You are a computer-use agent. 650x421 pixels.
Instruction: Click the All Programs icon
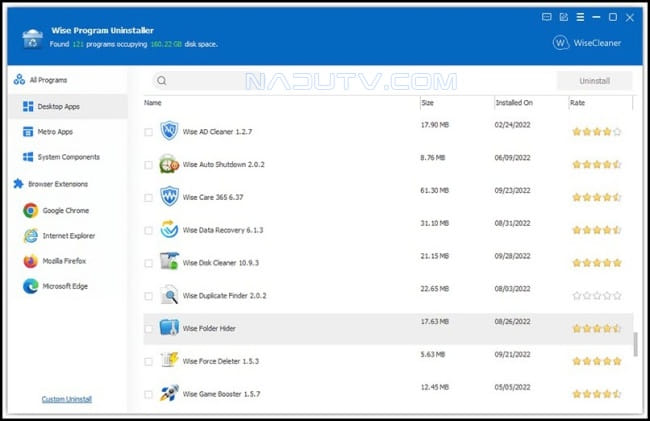19,80
